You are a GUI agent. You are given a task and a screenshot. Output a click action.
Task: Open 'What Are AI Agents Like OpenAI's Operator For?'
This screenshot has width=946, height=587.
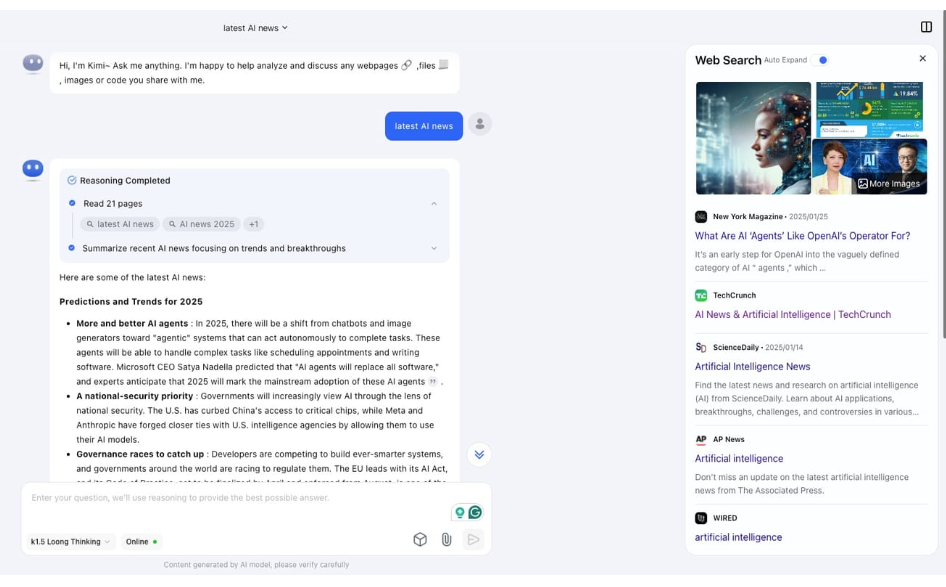click(802, 236)
